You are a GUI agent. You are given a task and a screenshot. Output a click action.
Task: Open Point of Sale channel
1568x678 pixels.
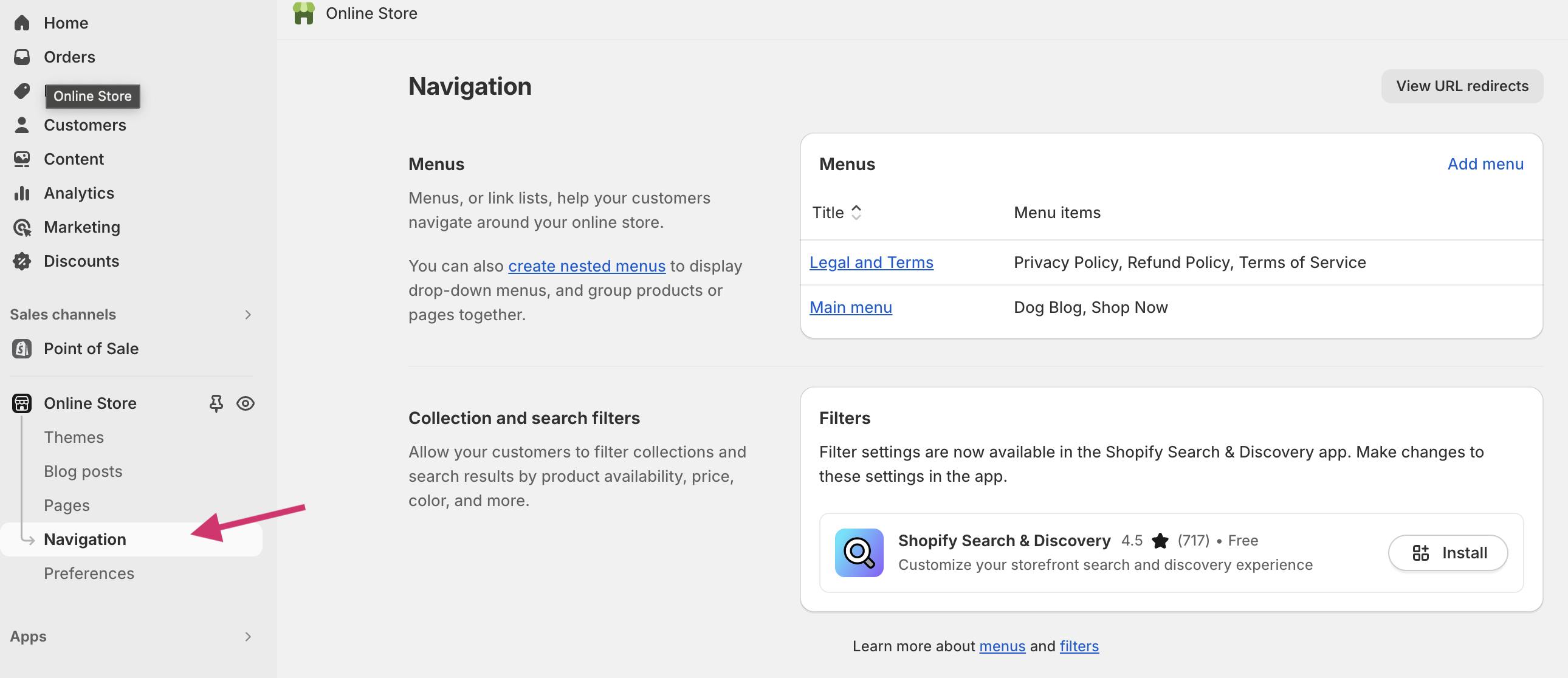coord(91,349)
